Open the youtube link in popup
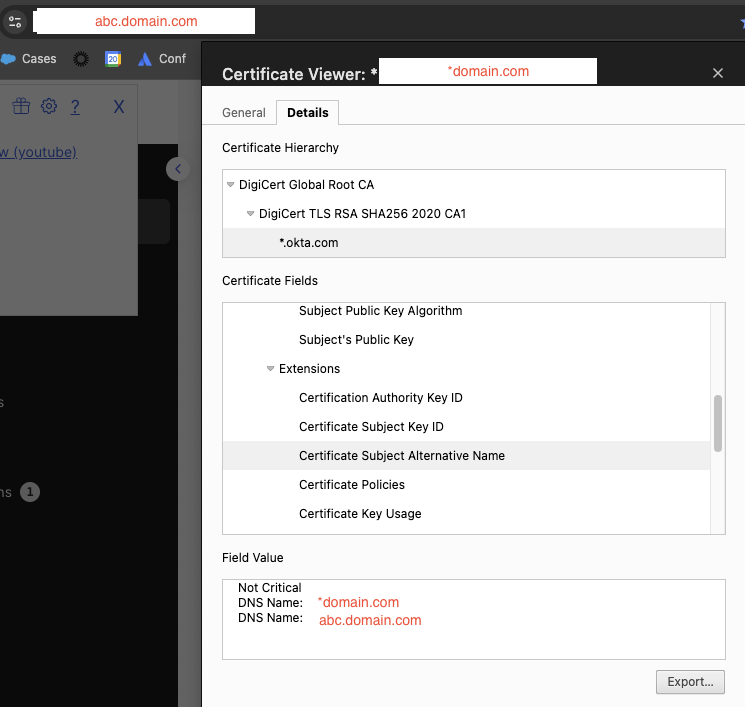Screen dimensions: 745x707 point(38,152)
